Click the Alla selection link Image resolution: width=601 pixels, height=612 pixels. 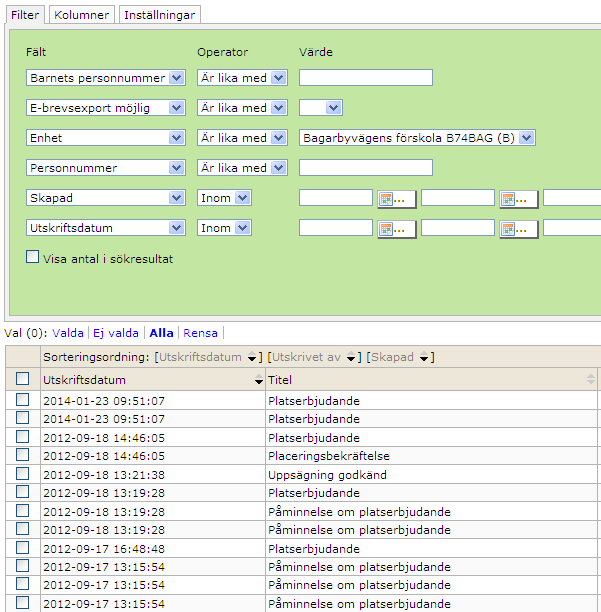pos(161,333)
